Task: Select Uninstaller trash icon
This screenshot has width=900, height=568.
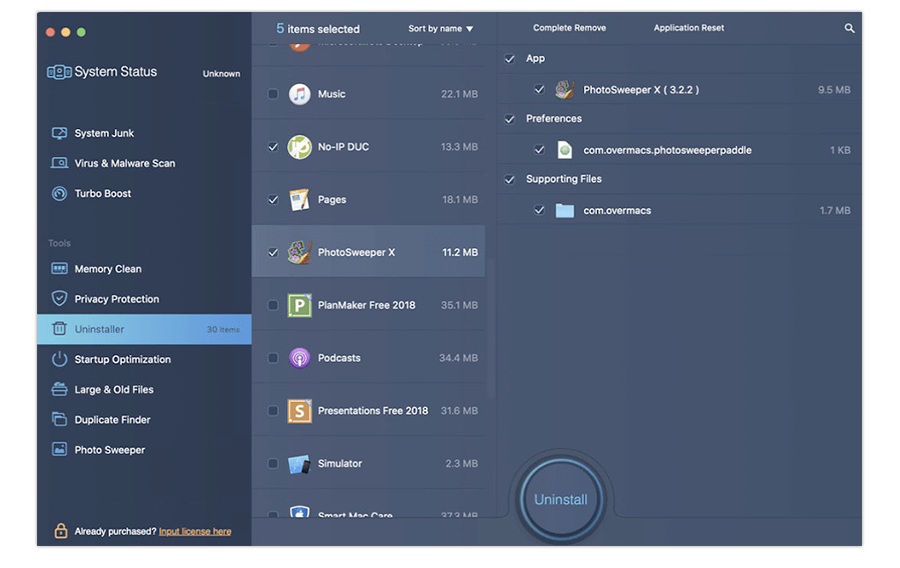Action: (x=59, y=329)
